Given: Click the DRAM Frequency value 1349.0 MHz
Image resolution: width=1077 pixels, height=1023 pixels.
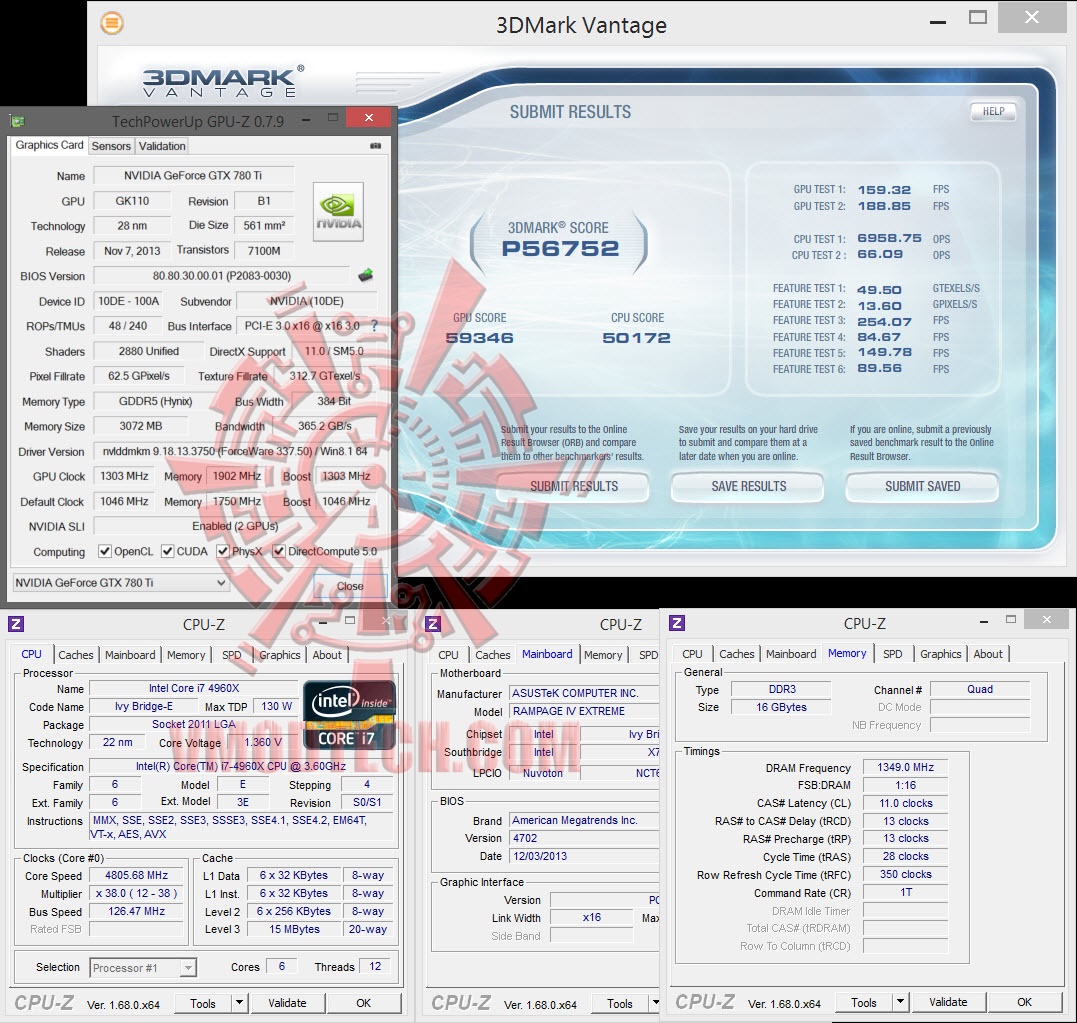Looking at the screenshot, I should [x=905, y=767].
